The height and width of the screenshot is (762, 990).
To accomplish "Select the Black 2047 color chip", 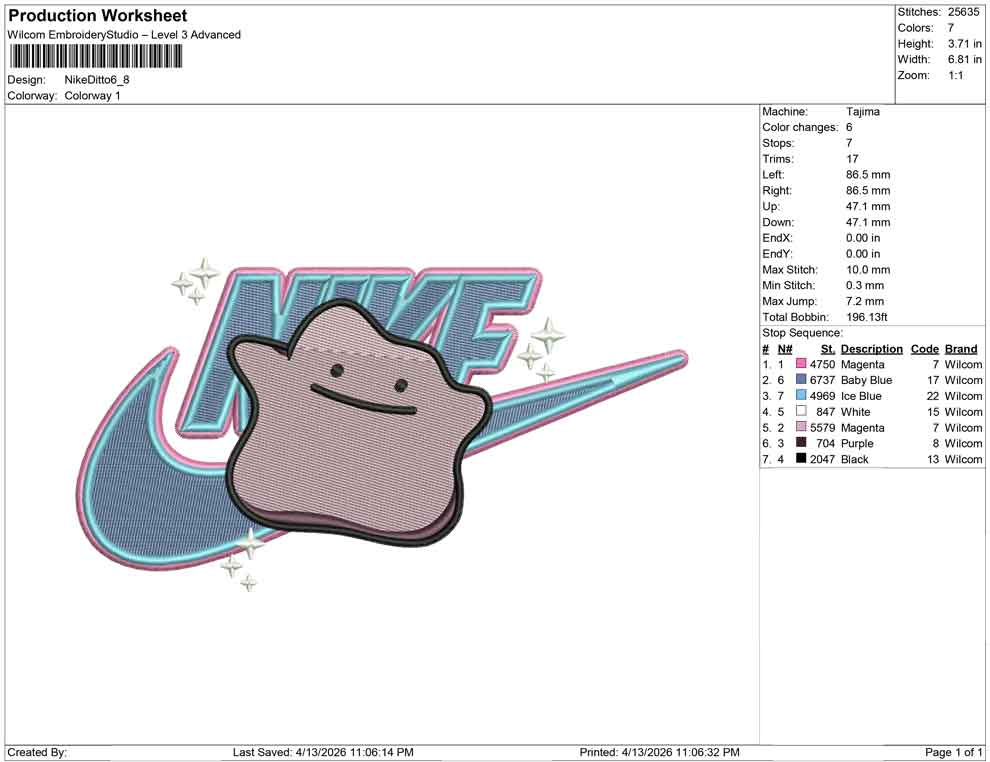I will (800, 459).
